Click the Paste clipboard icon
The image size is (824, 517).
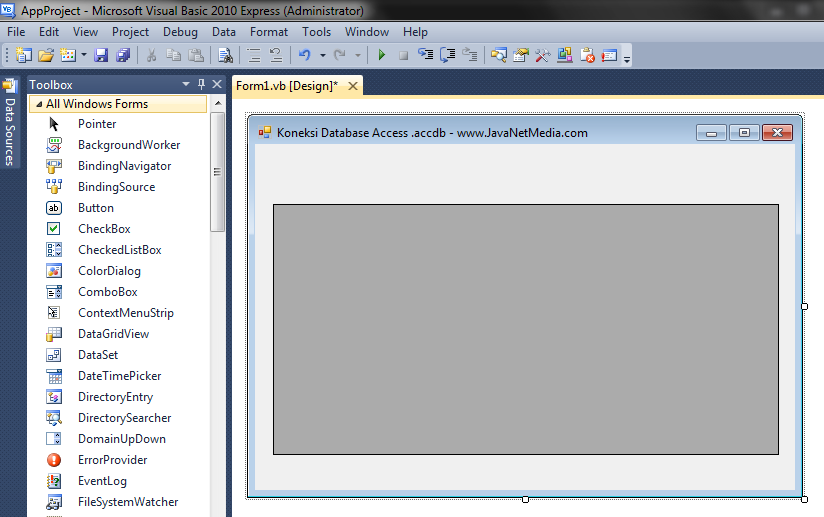[195, 55]
